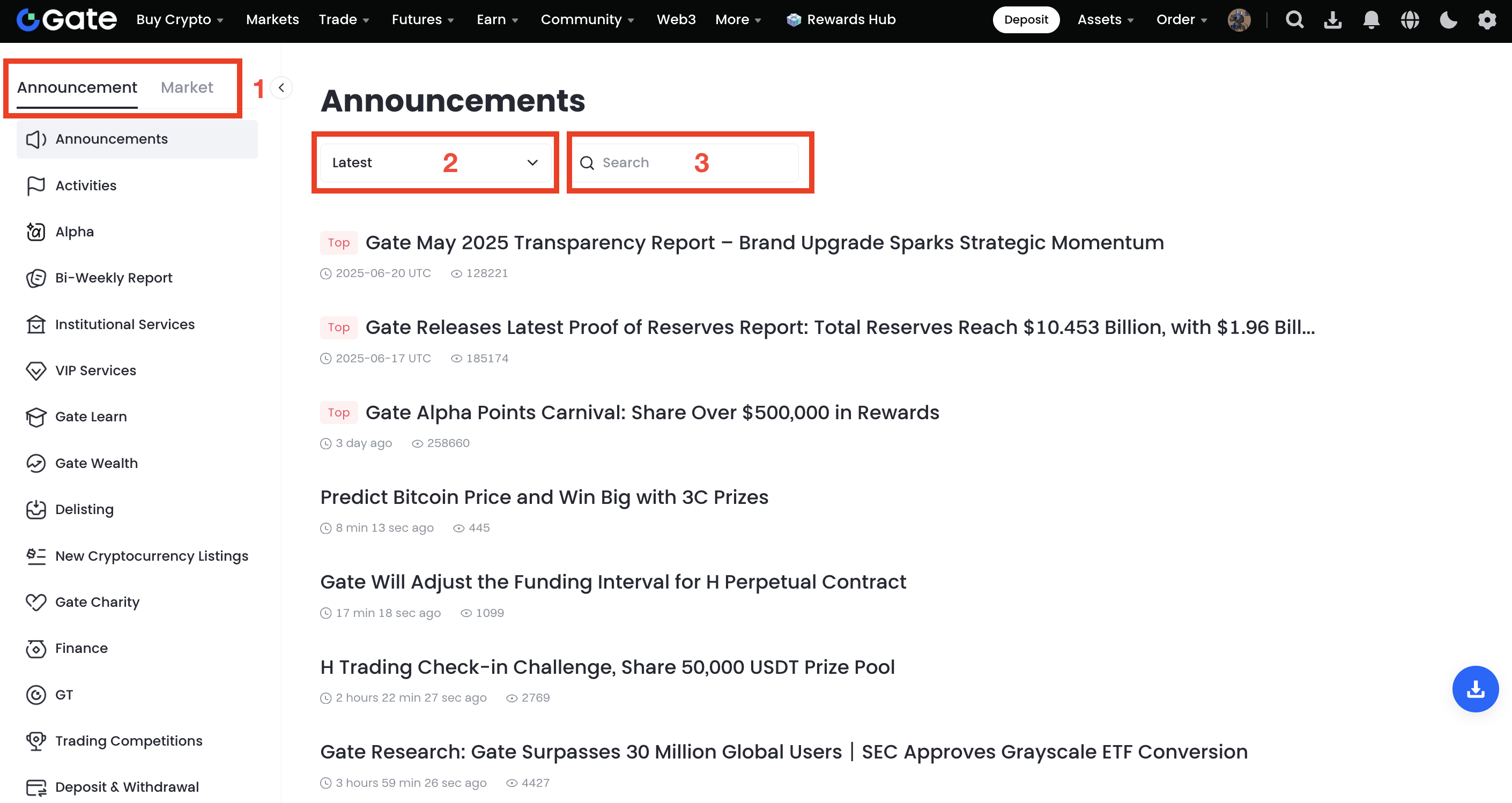Click the language globe icon
This screenshot has width=1512, height=803.
1410,19
